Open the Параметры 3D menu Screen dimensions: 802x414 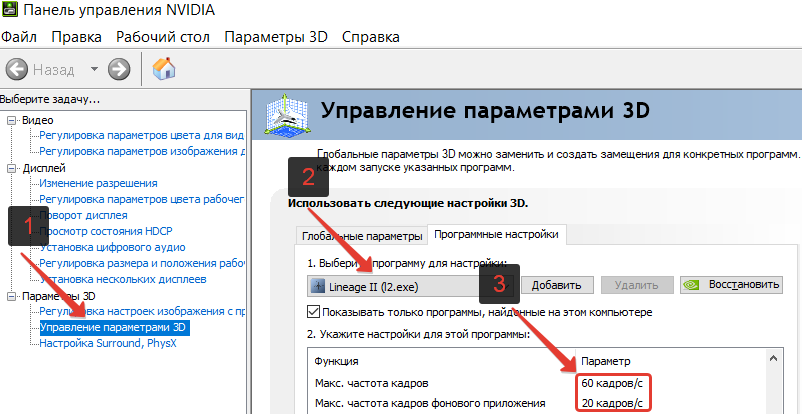[276, 37]
